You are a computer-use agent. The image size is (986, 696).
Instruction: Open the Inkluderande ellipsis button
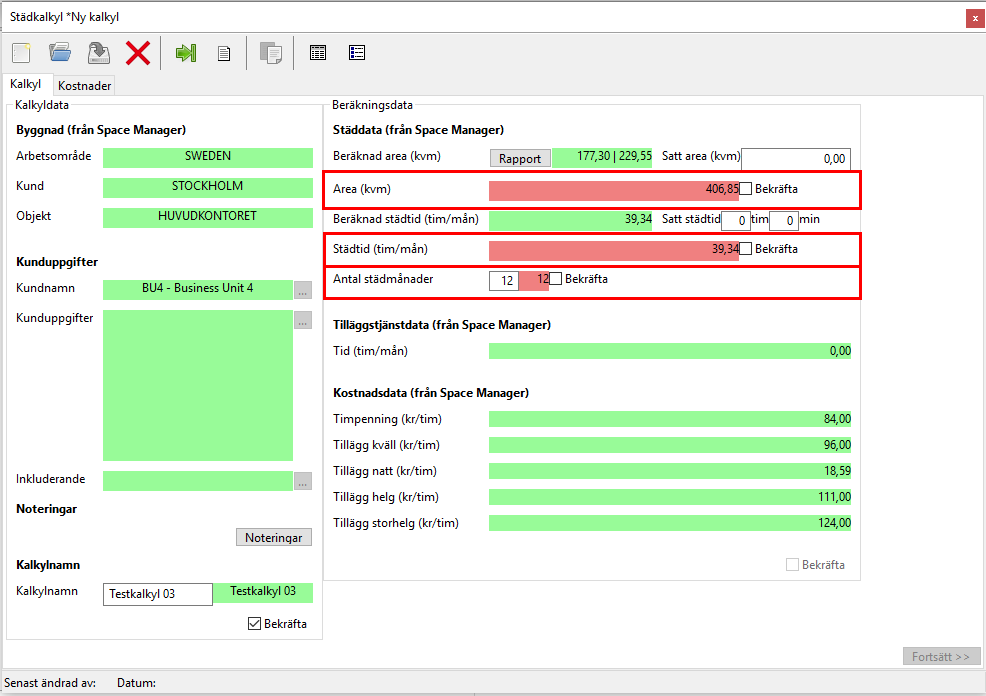(303, 481)
